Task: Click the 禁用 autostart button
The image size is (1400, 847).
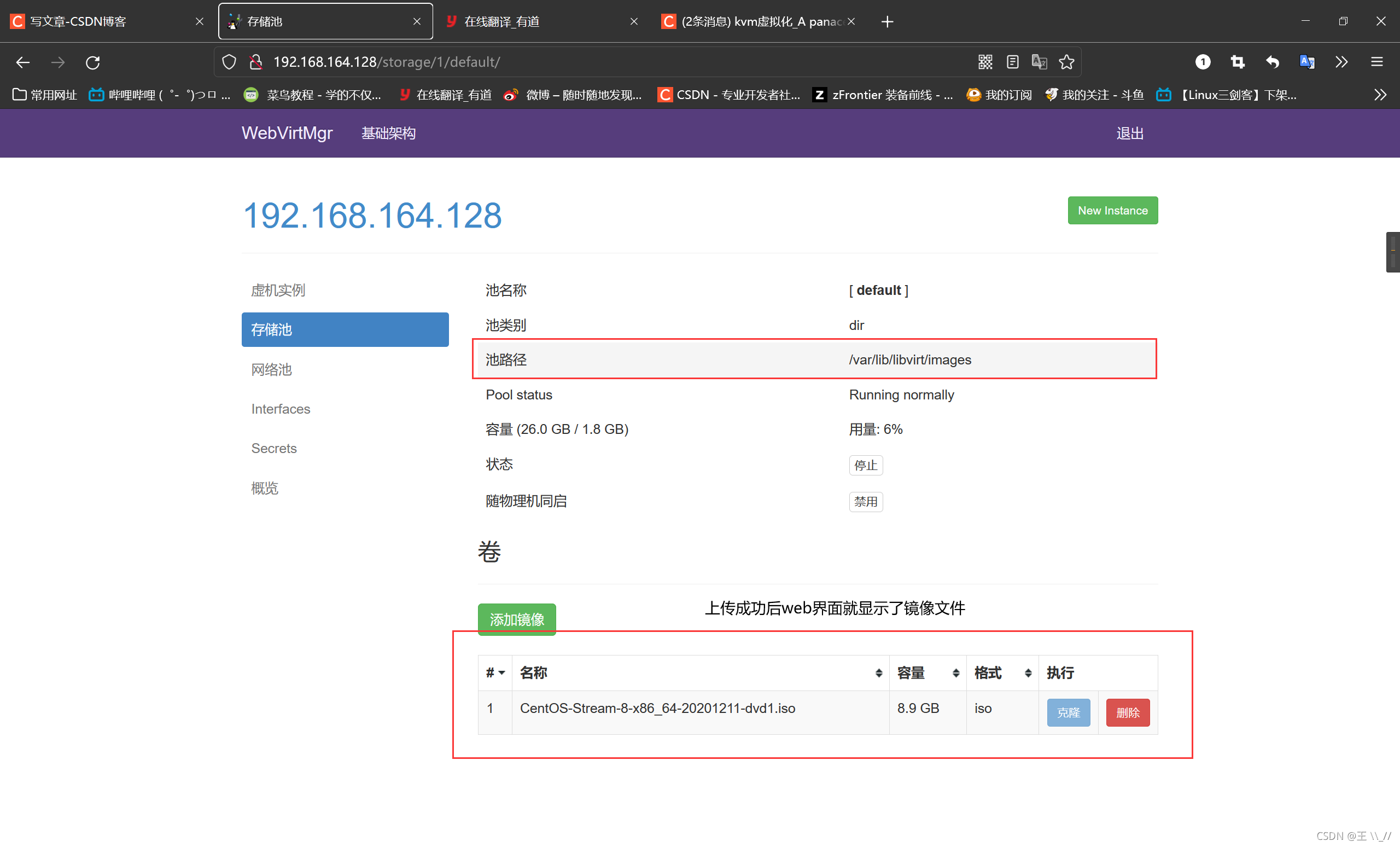Action: [865, 501]
